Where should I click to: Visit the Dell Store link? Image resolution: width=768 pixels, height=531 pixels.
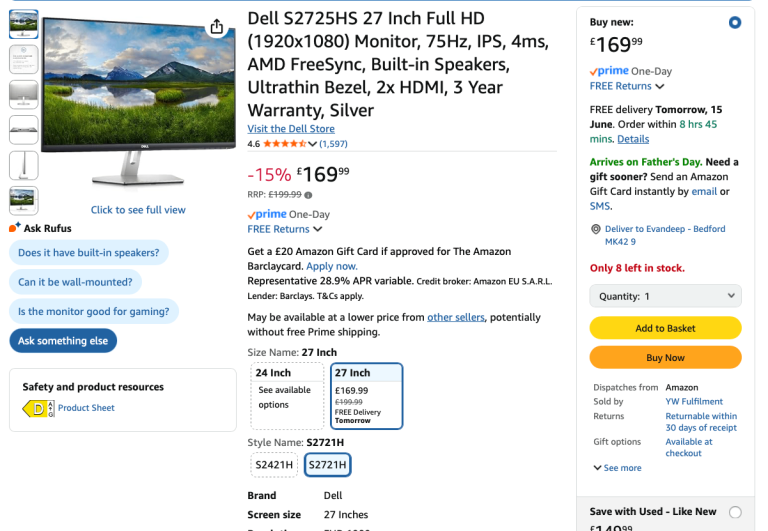pos(291,129)
